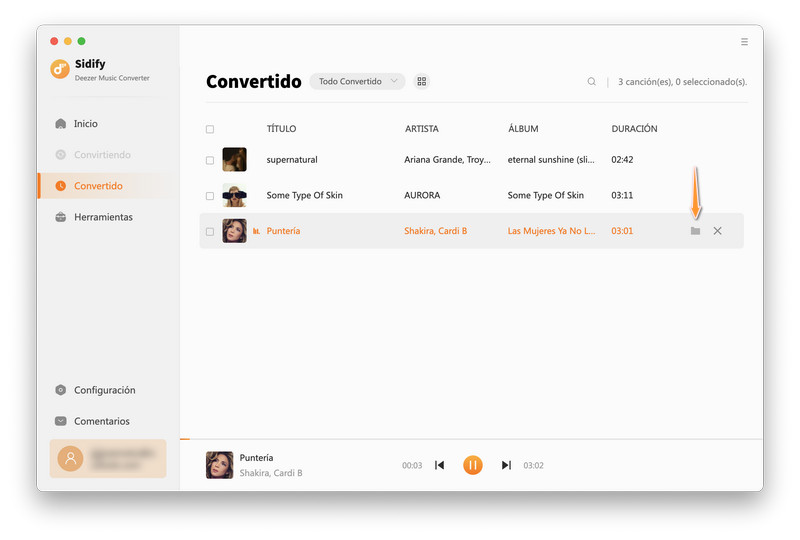
Task: Sort by DURACIÓN column header
Action: point(634,129)
